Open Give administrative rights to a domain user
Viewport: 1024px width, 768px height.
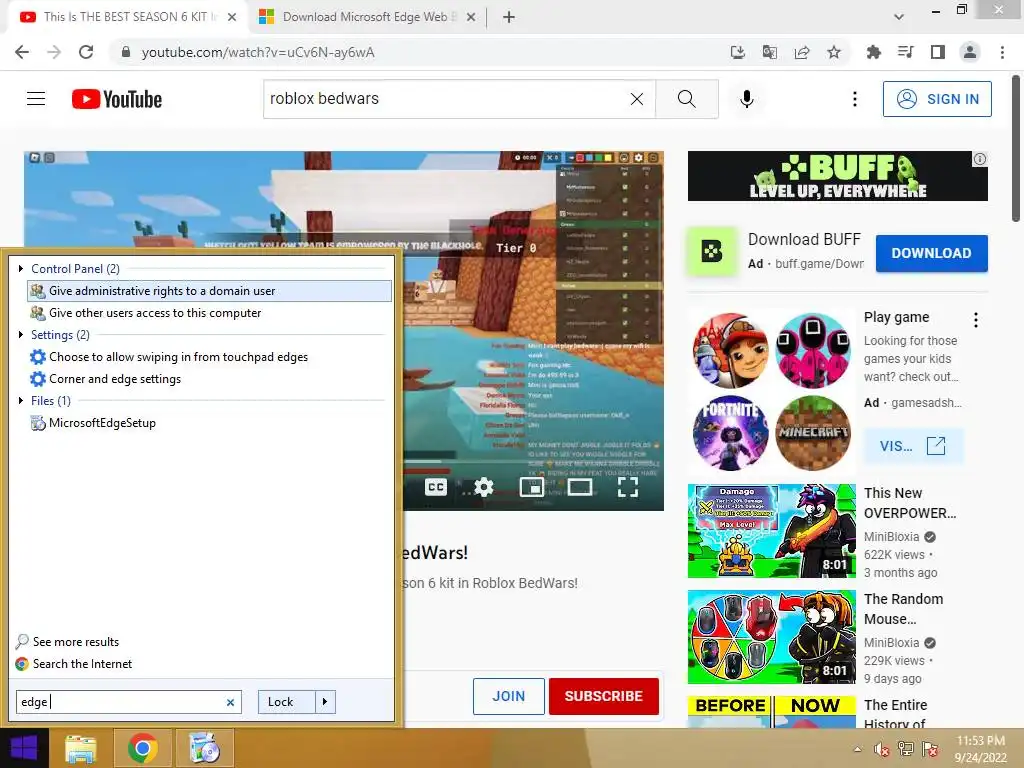(x=209, y=291)
